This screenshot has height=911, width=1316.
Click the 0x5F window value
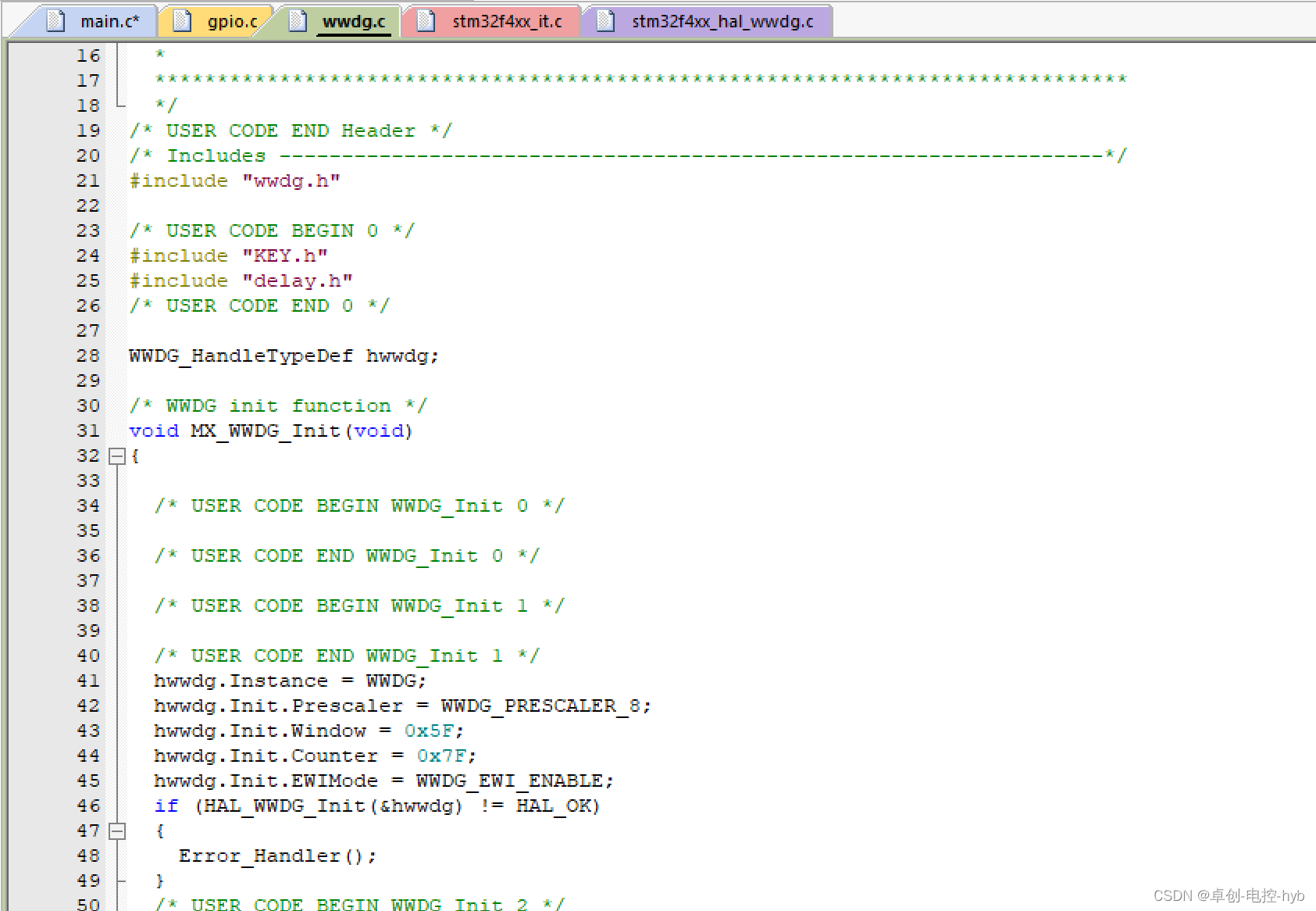429,731
